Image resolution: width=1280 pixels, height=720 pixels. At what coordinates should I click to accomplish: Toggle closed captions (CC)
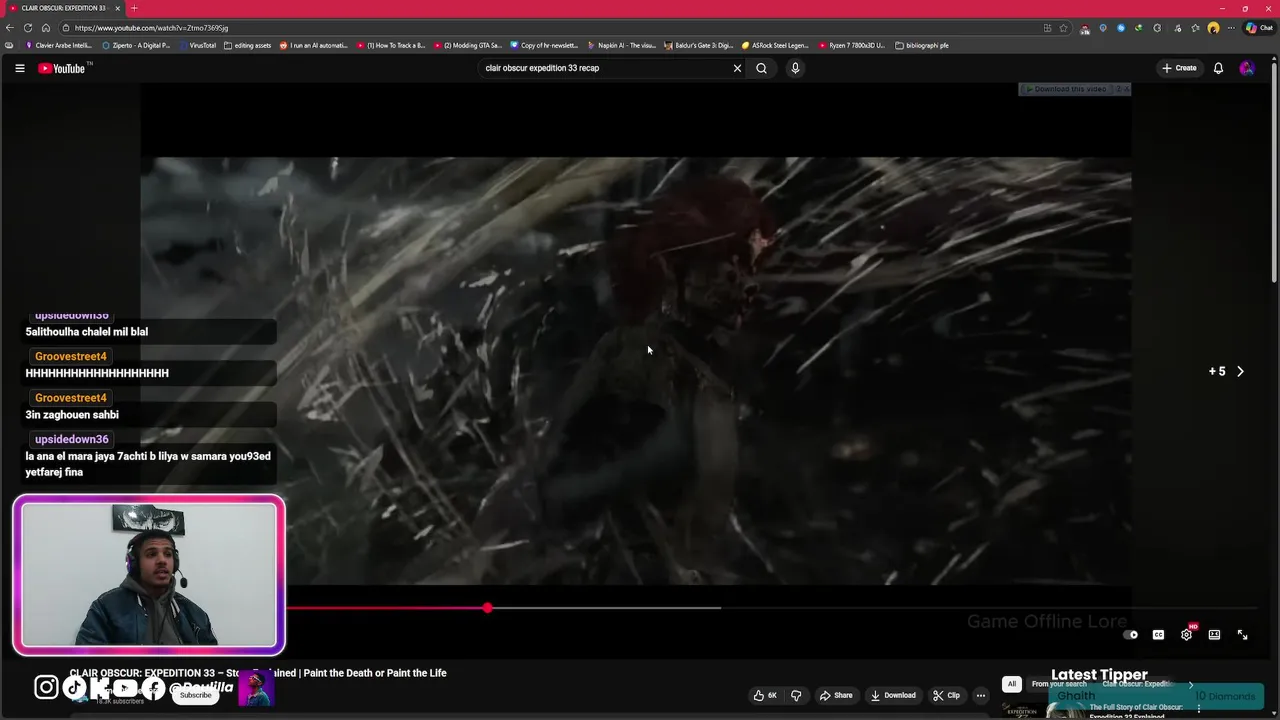pos(1158,635)
